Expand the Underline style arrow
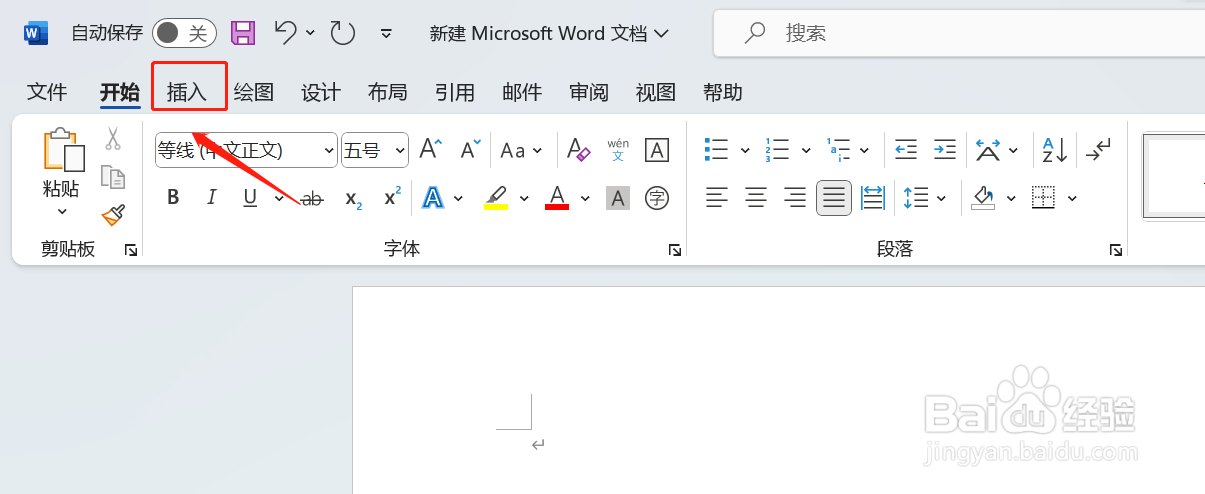This screenshot has height=494, width=1205. click(278, 198)
